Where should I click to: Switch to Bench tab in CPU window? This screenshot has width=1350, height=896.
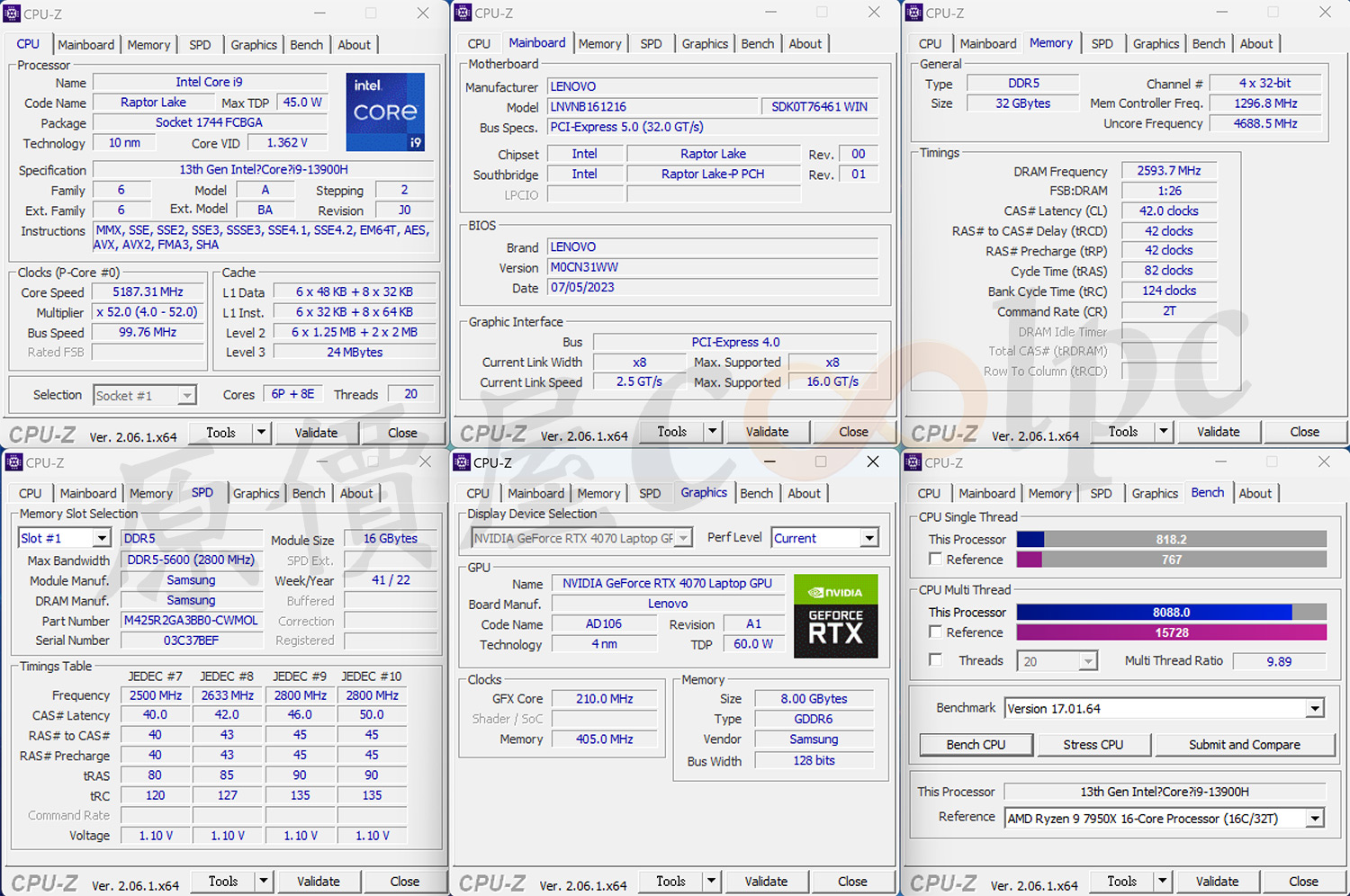pos(306,45)
